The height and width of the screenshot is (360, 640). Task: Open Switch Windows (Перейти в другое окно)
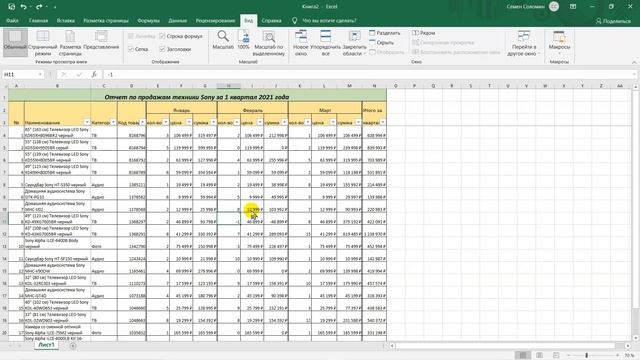tap(524, 43)
